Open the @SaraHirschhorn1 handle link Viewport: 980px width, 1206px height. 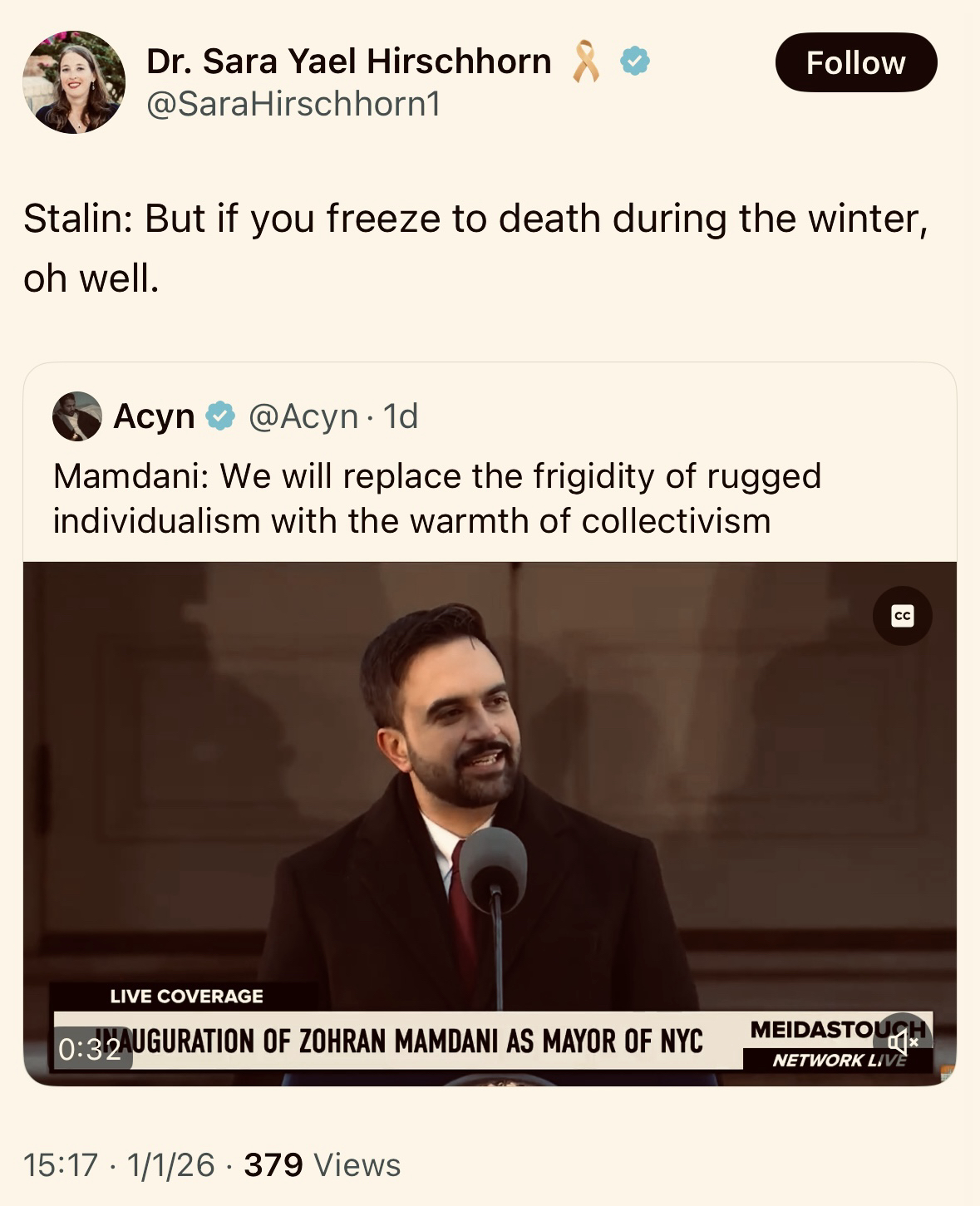(293, 104)
